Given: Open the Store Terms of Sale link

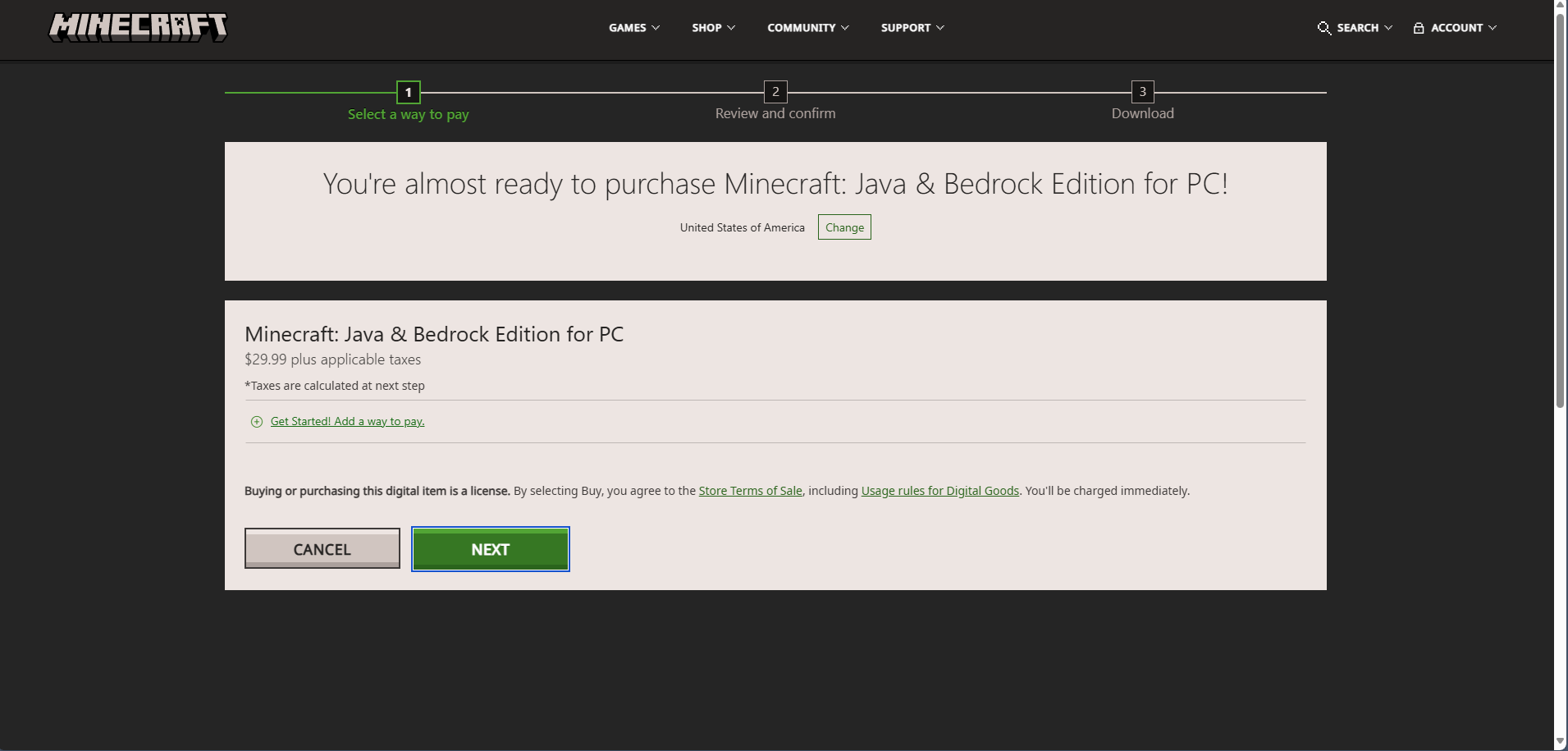Looking at the screenshot, I should 750,491.
